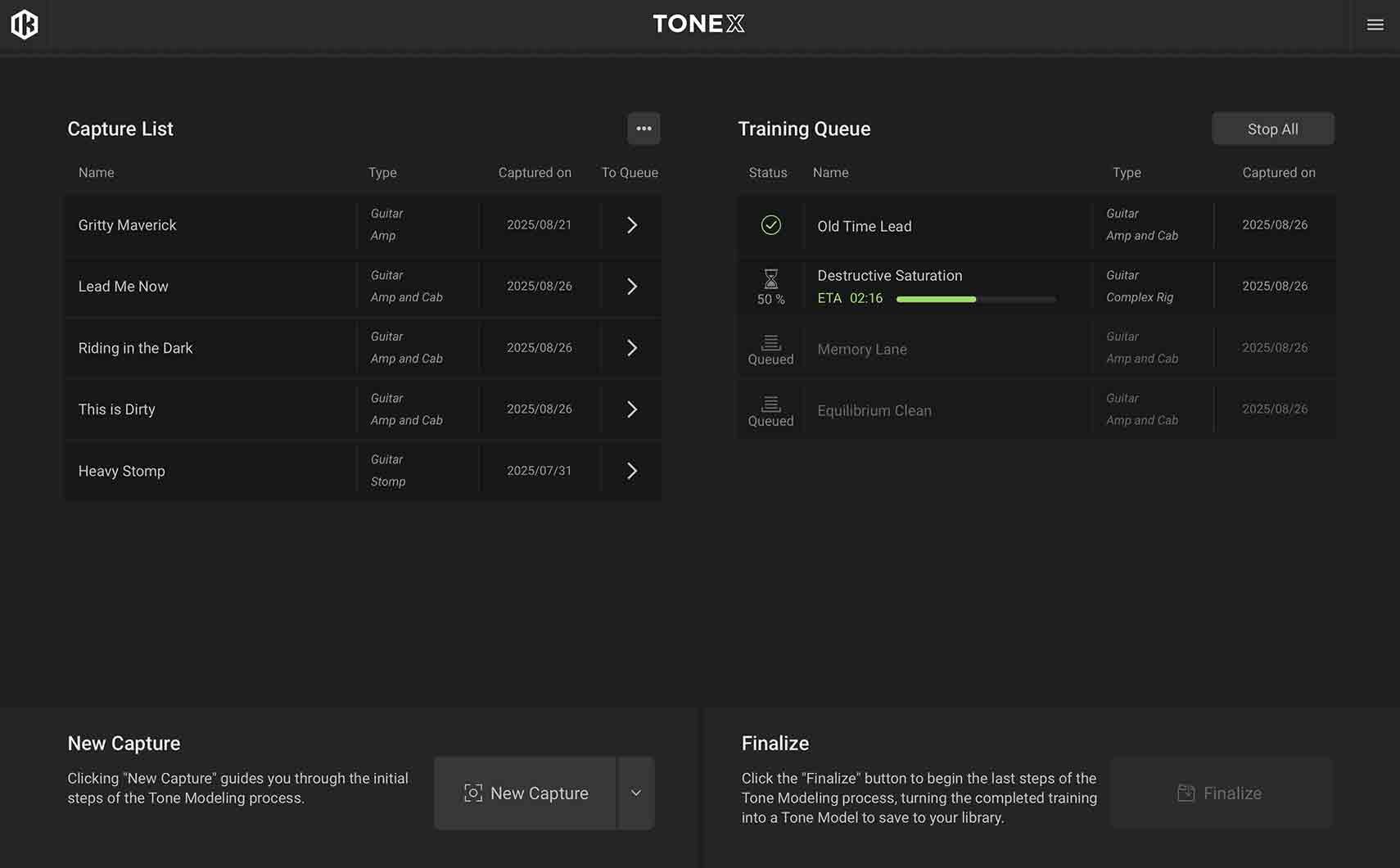Click the Destructive Saturation progress bar
The image size is (1400, 868).
point(976,299)
